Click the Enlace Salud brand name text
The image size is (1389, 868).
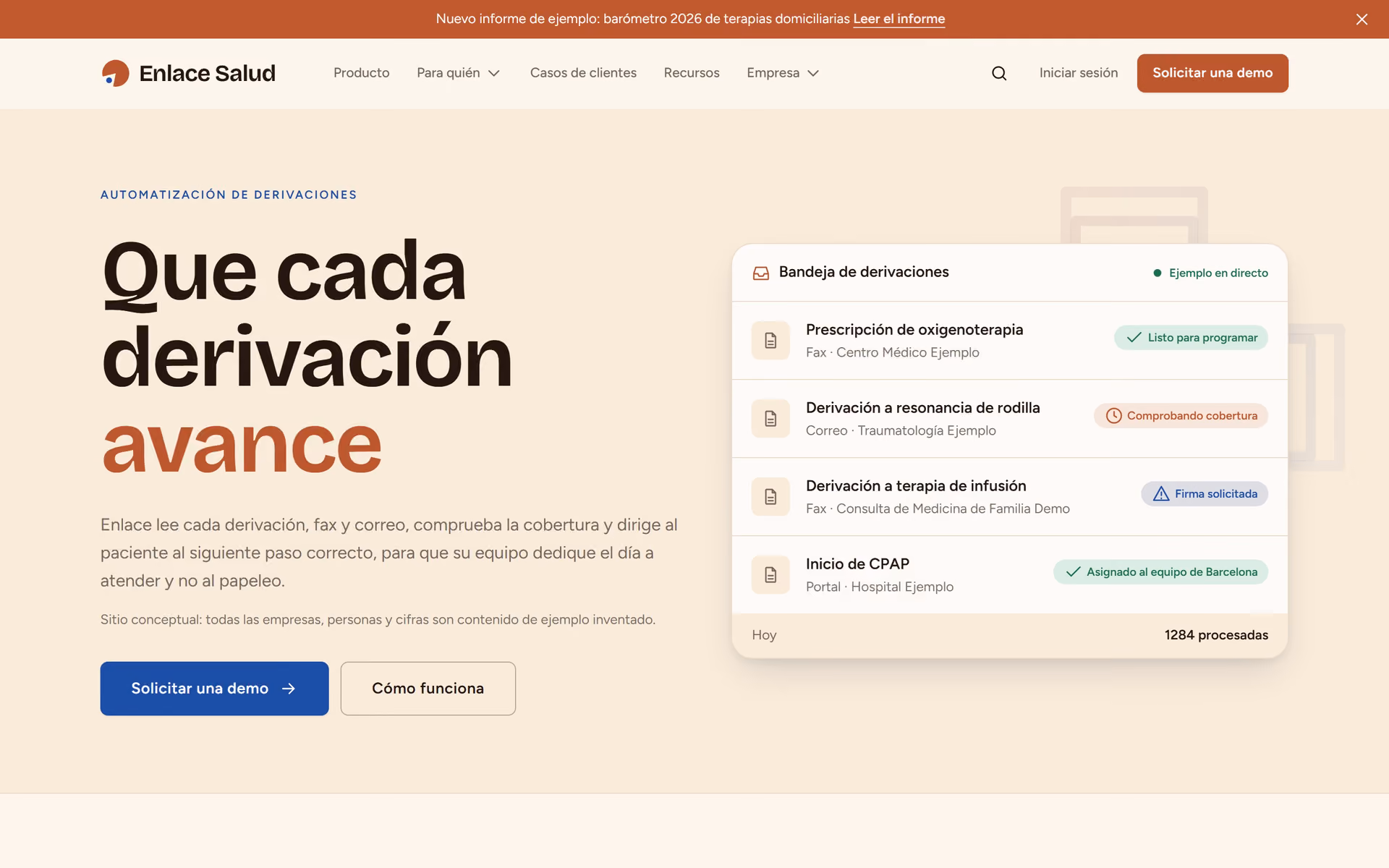pyautogui.click(x=207, y=73)
